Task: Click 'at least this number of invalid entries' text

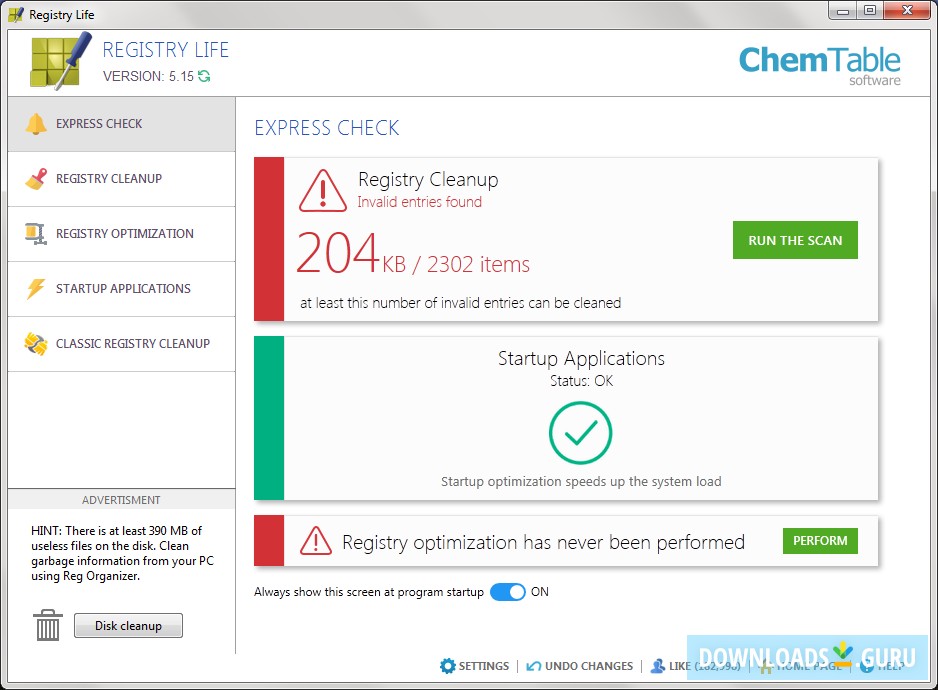Action: pos(461,303)
